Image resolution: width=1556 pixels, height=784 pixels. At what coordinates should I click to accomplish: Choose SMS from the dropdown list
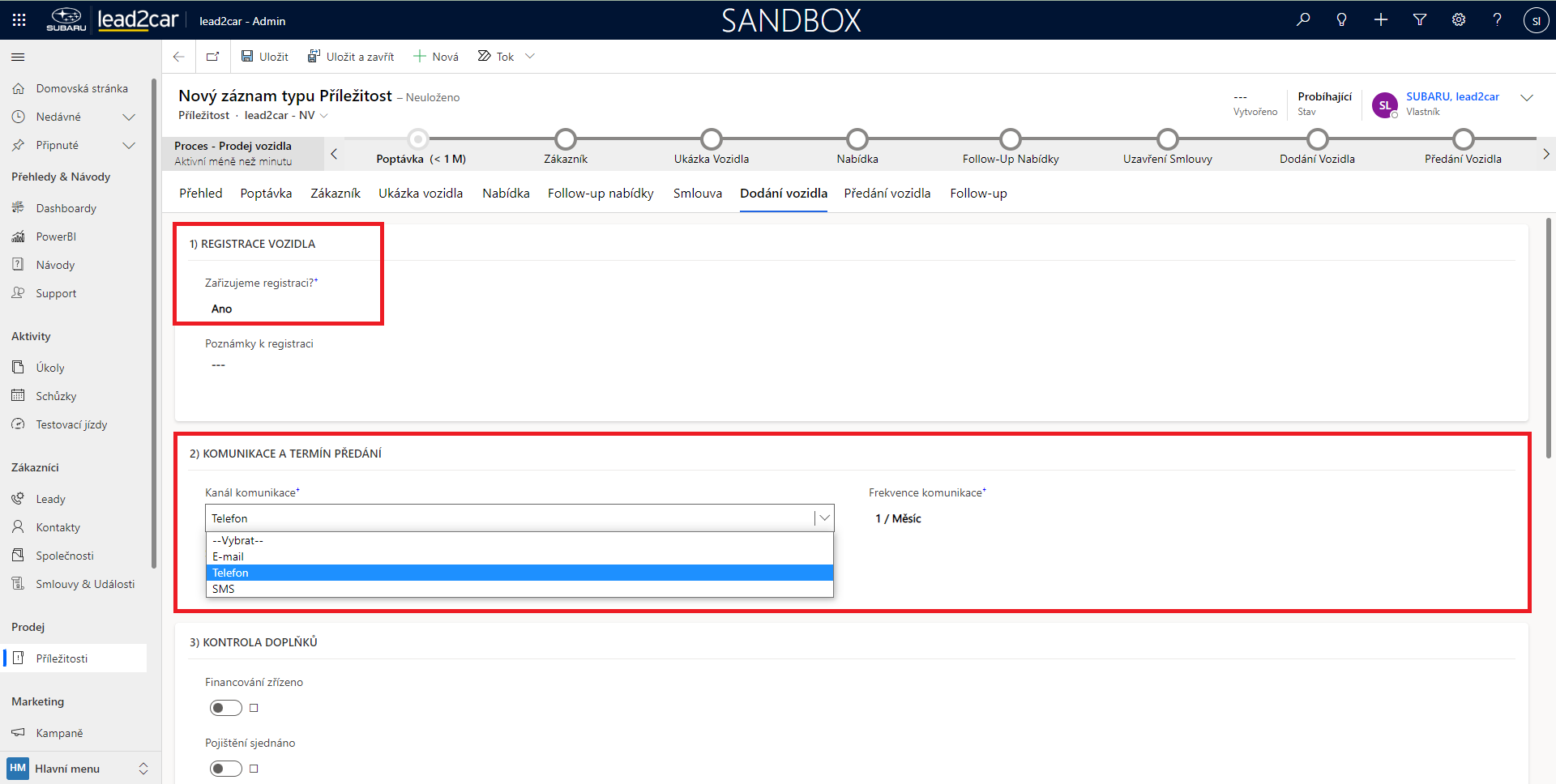[x=224, y=589]
